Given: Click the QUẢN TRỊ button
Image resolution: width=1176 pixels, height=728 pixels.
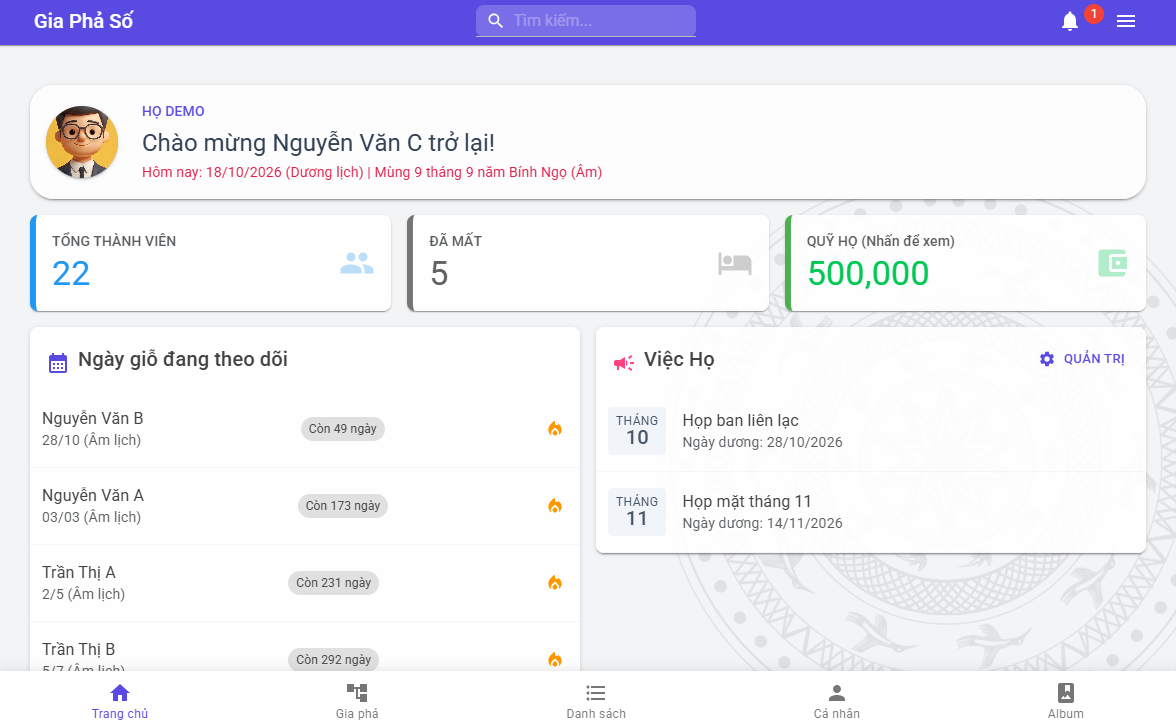Looking at the screenshot, I should click(x=1082, y=359).
